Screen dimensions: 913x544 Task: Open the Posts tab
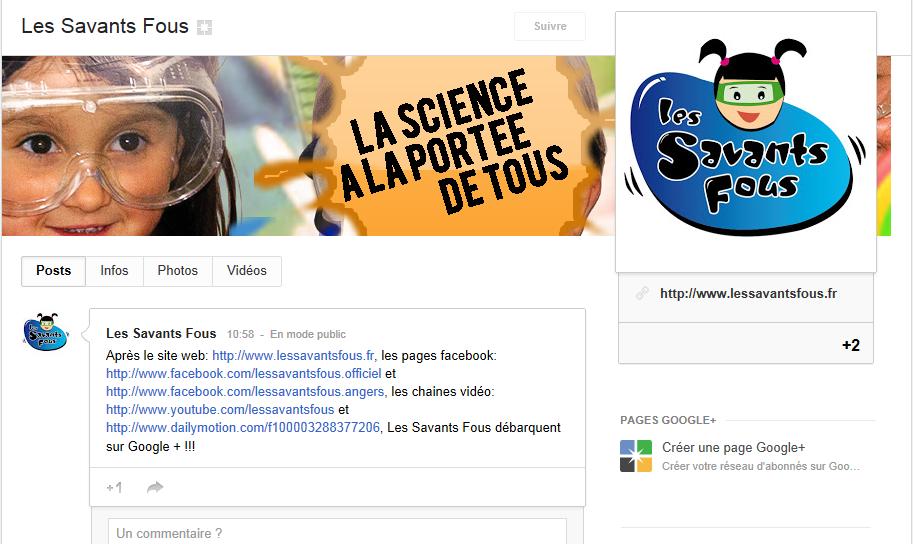click(54, 271)
